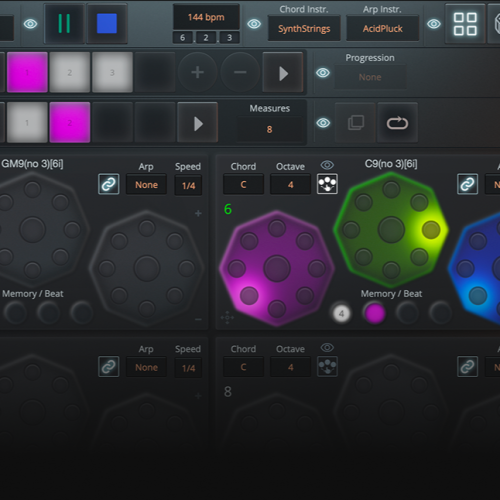Viewport: 500px width, 500px height.
Task: Open the AcidPluck arp instrument selector
Action: click(383, 29)
